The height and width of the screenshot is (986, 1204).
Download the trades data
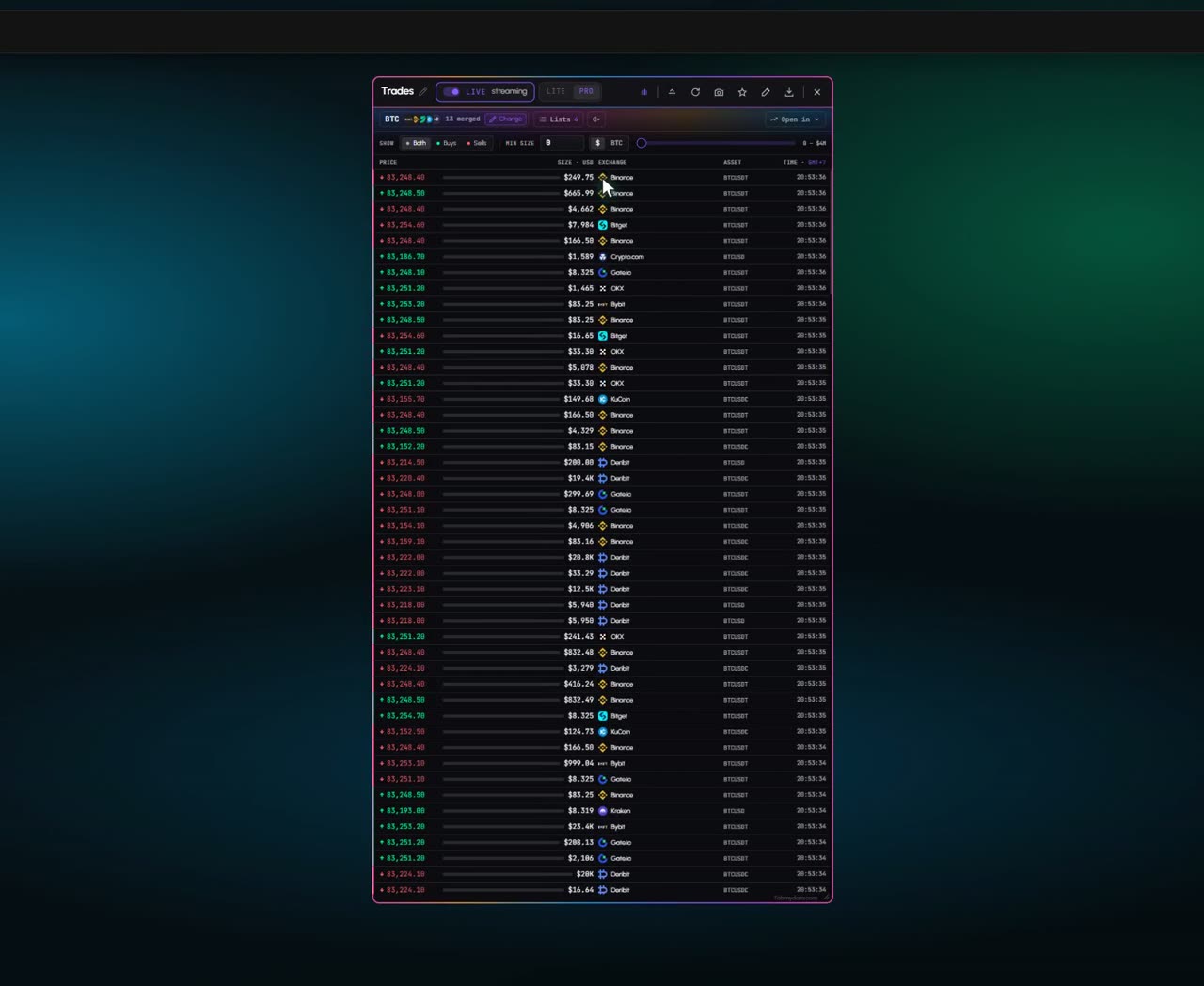(x=789, y=92)
